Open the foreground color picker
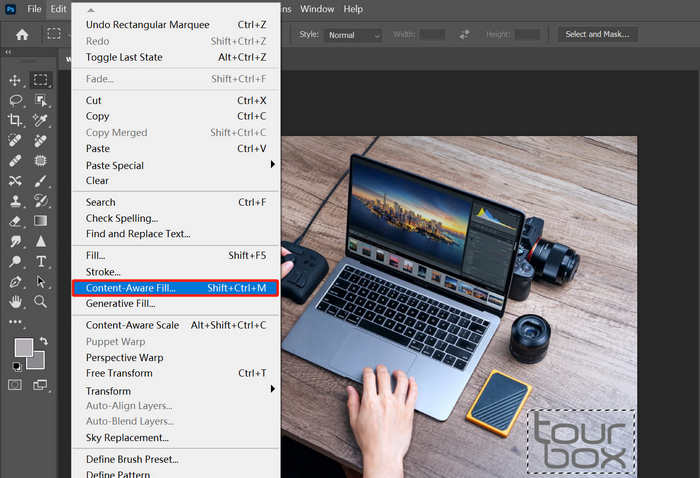 [x=24, y=347]
